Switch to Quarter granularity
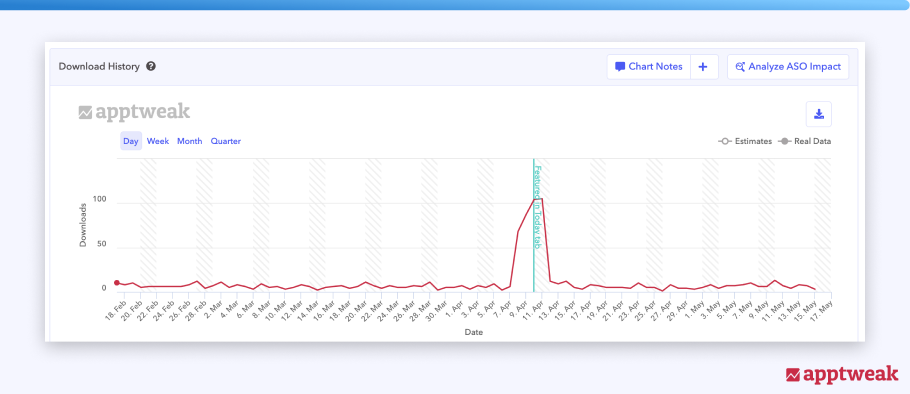Screen dimensions: 910x394 click(x=226, y=141)
